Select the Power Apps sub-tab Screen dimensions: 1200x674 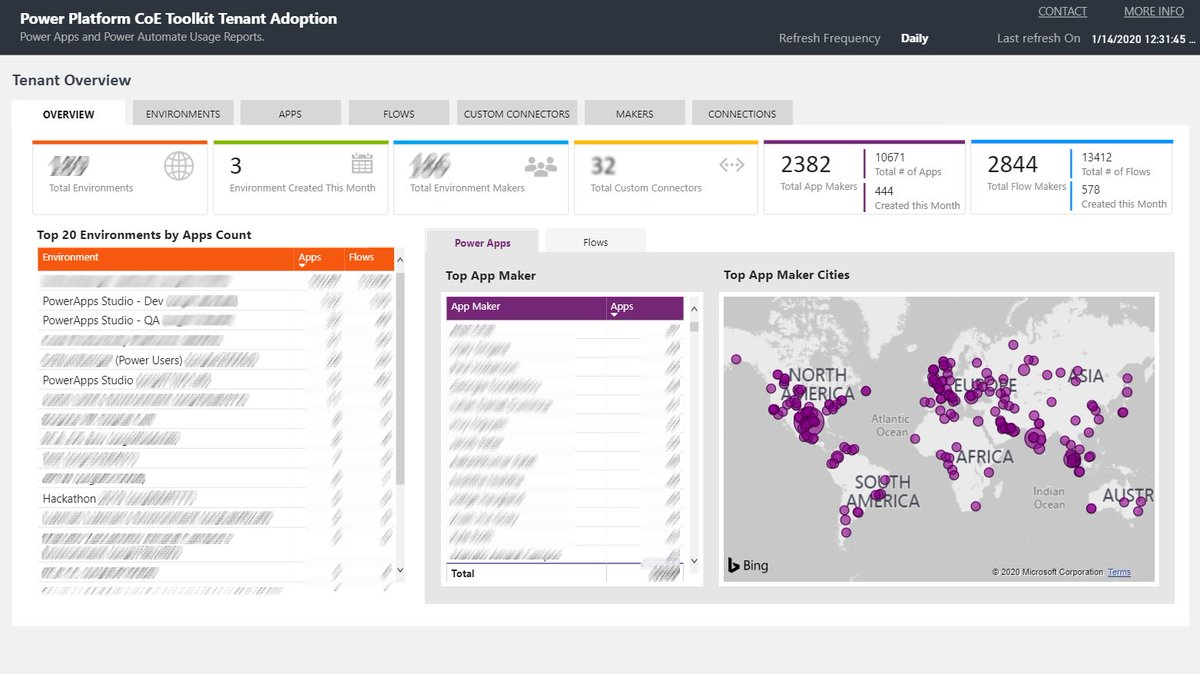(482, 242)
